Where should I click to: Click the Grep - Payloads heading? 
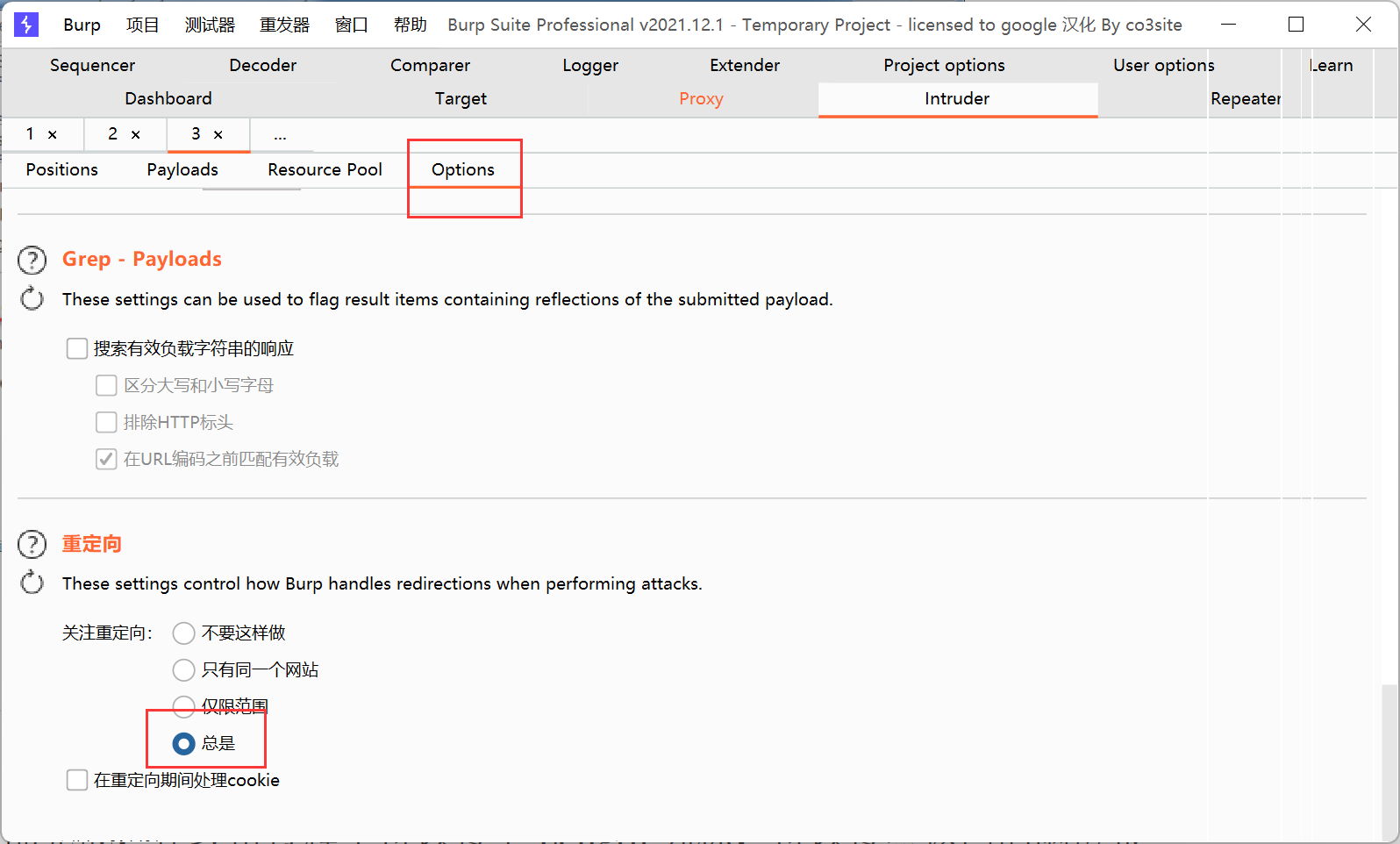tap(142, 259)
